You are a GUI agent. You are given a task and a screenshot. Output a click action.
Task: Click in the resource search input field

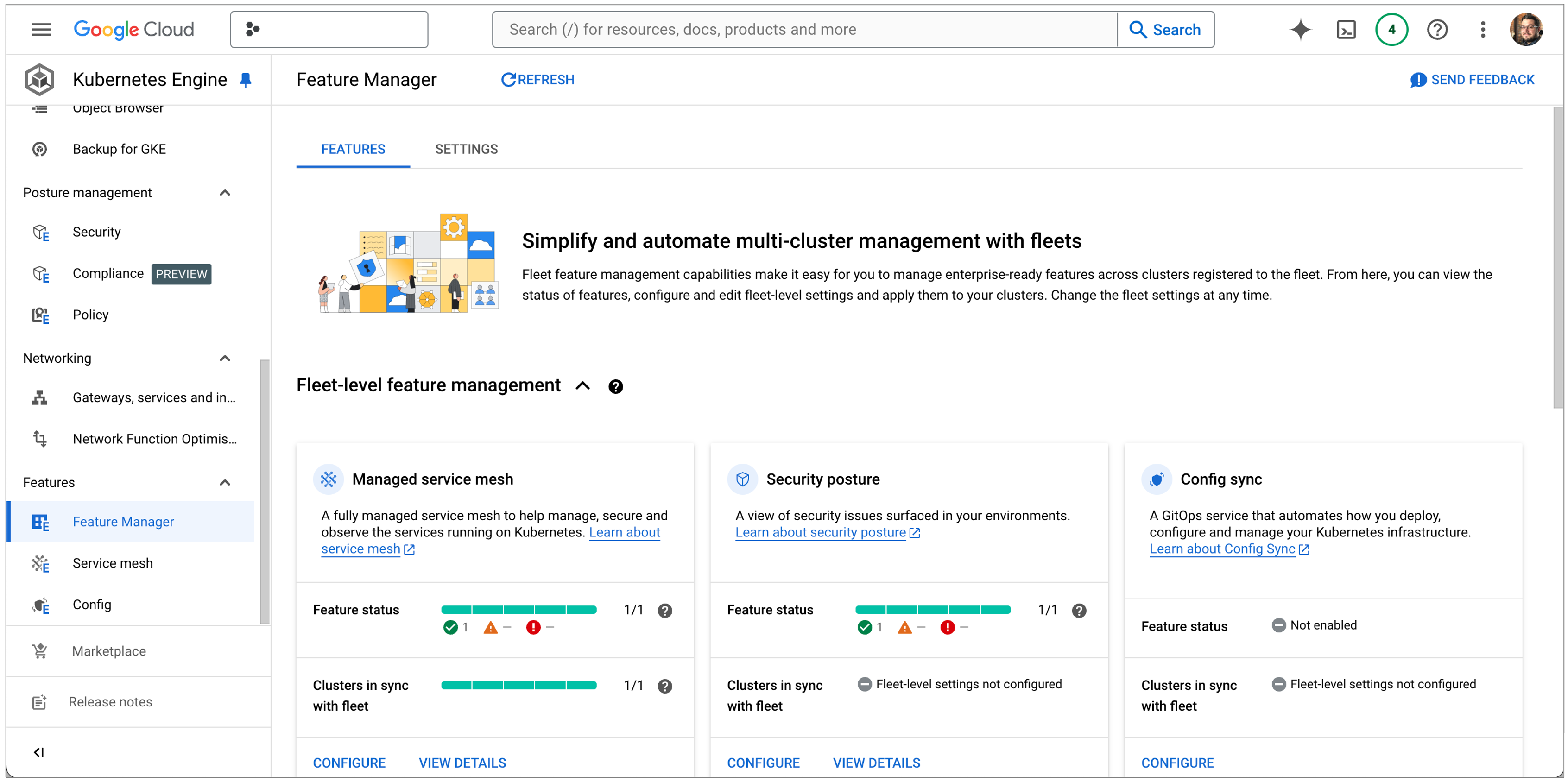click(x=803, y=29)
